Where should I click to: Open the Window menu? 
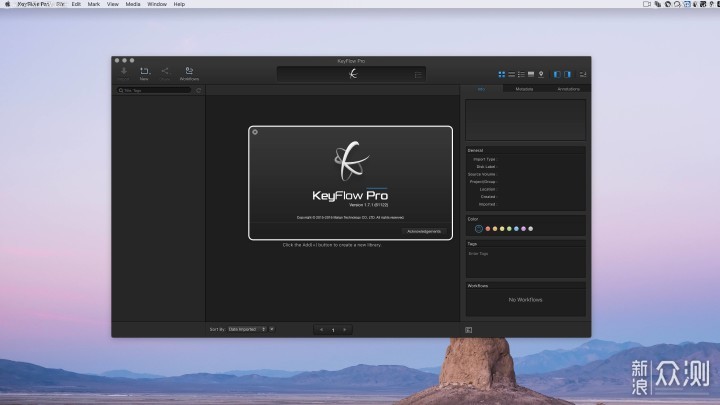coord(157,4)
